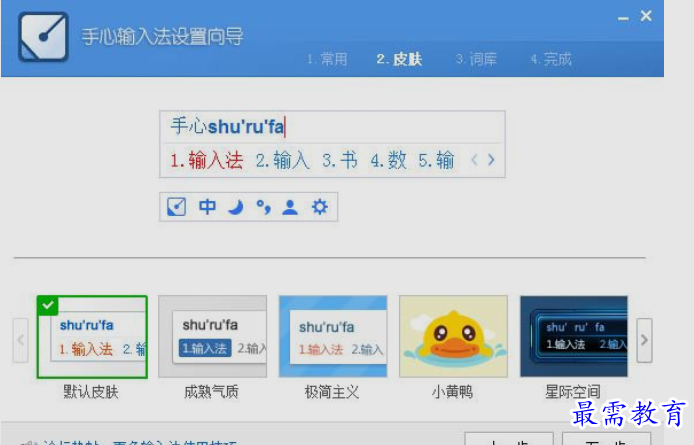Switch to step 3.词库
This screenshot has width=694, height=445.
pyautogui.click(x=476, y=59)
